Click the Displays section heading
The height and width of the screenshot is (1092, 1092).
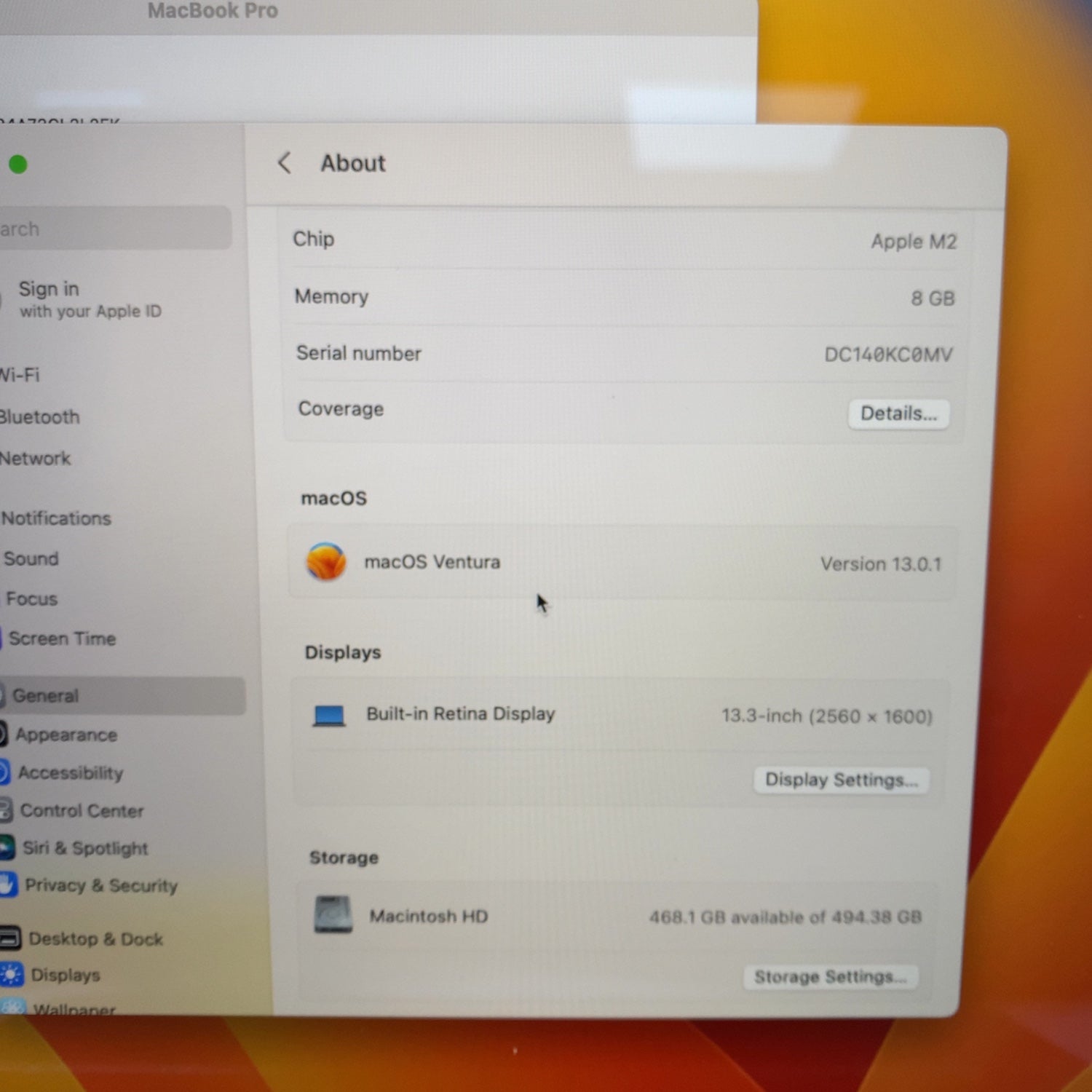pyautogui.click(x=343, y=652)
